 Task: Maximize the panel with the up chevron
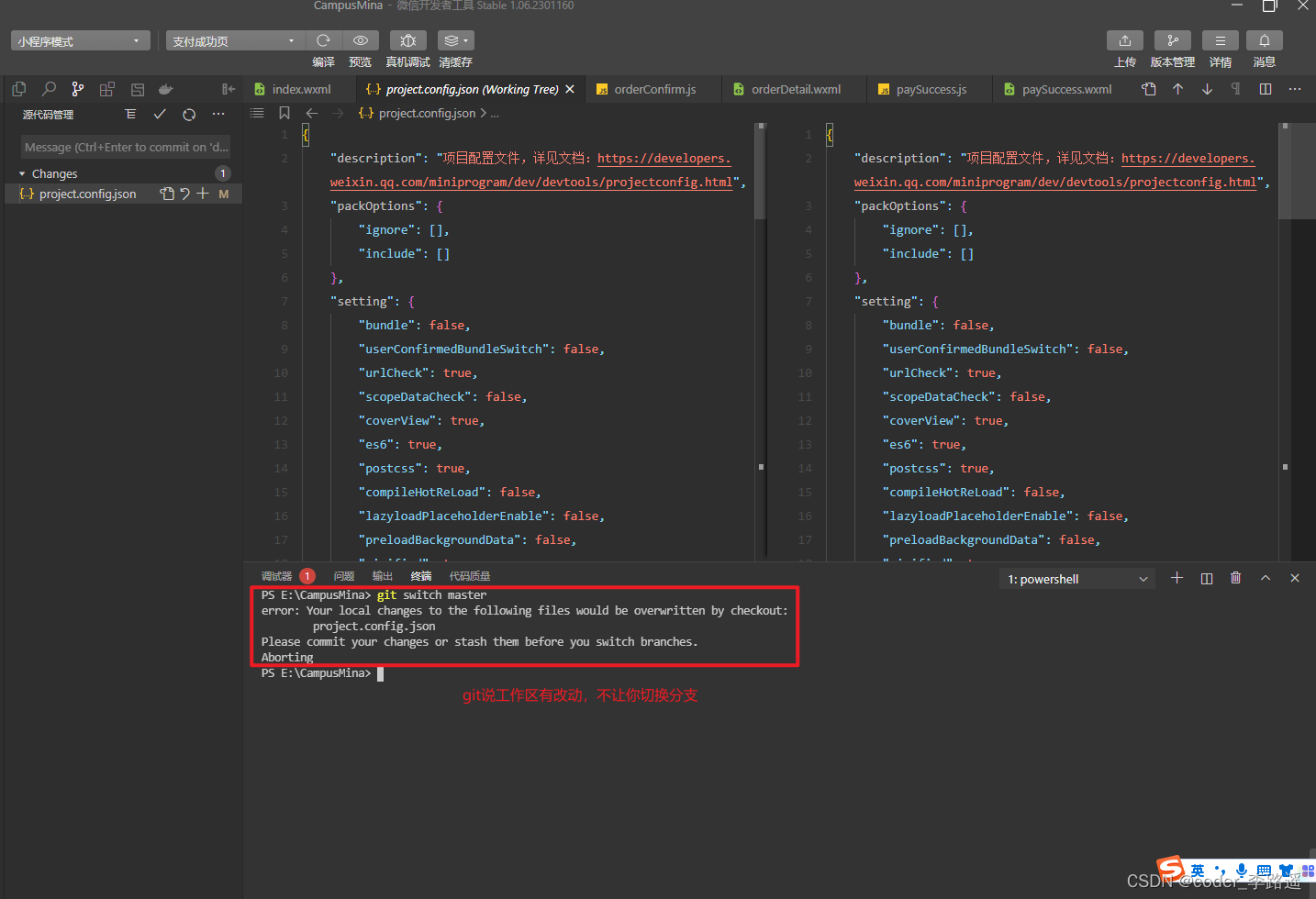(1266, 578)
